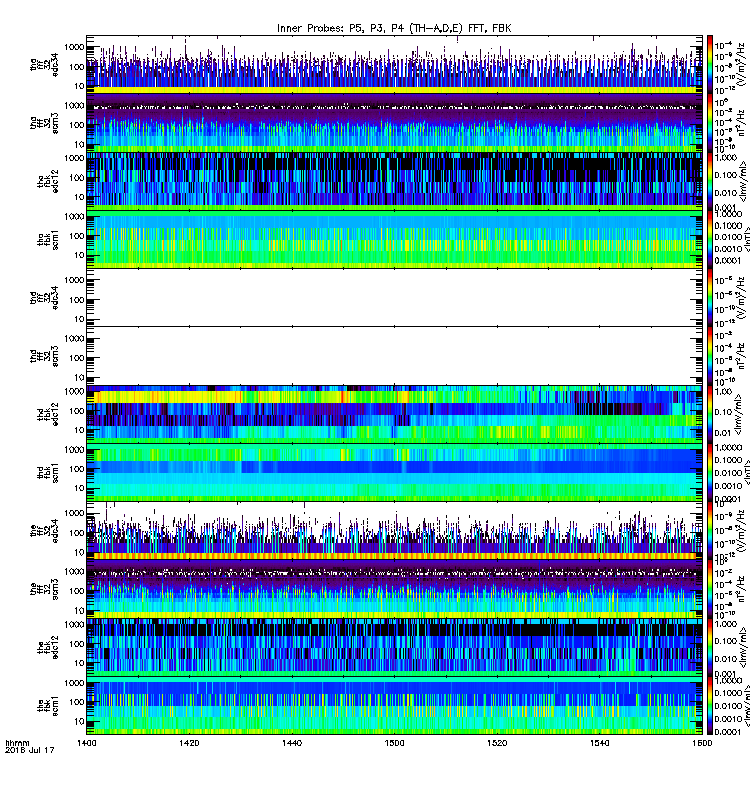Click the '2018 Jul 17' date label
Viewport: 750px width, 800px height.
[x=29, y=750]
